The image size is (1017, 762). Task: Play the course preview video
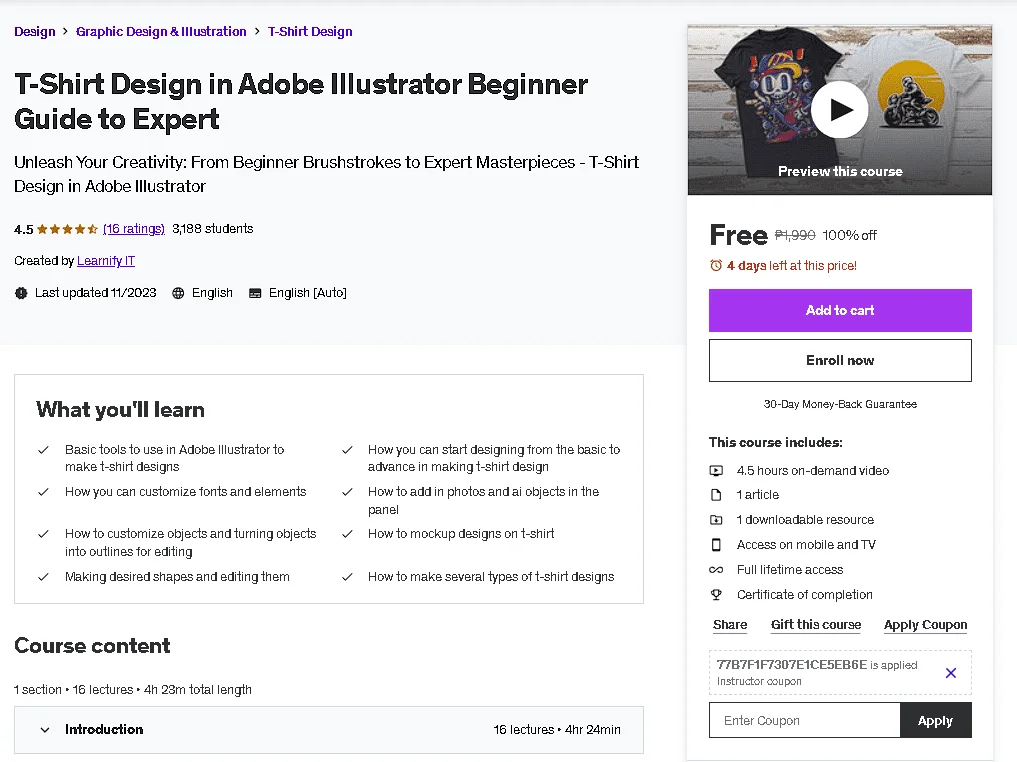[839, 110]
